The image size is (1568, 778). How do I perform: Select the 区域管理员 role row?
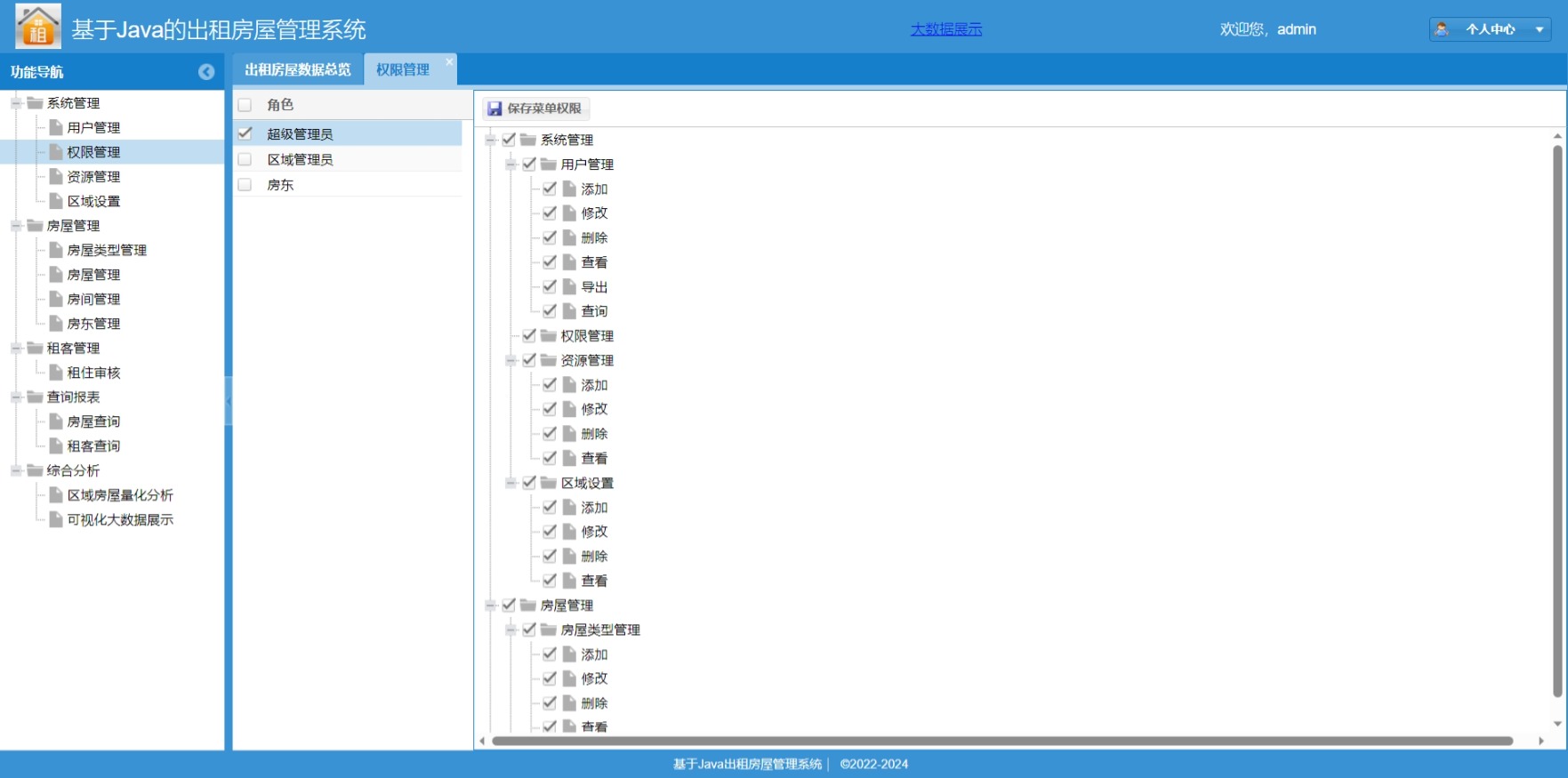click(x=348, y=159)
